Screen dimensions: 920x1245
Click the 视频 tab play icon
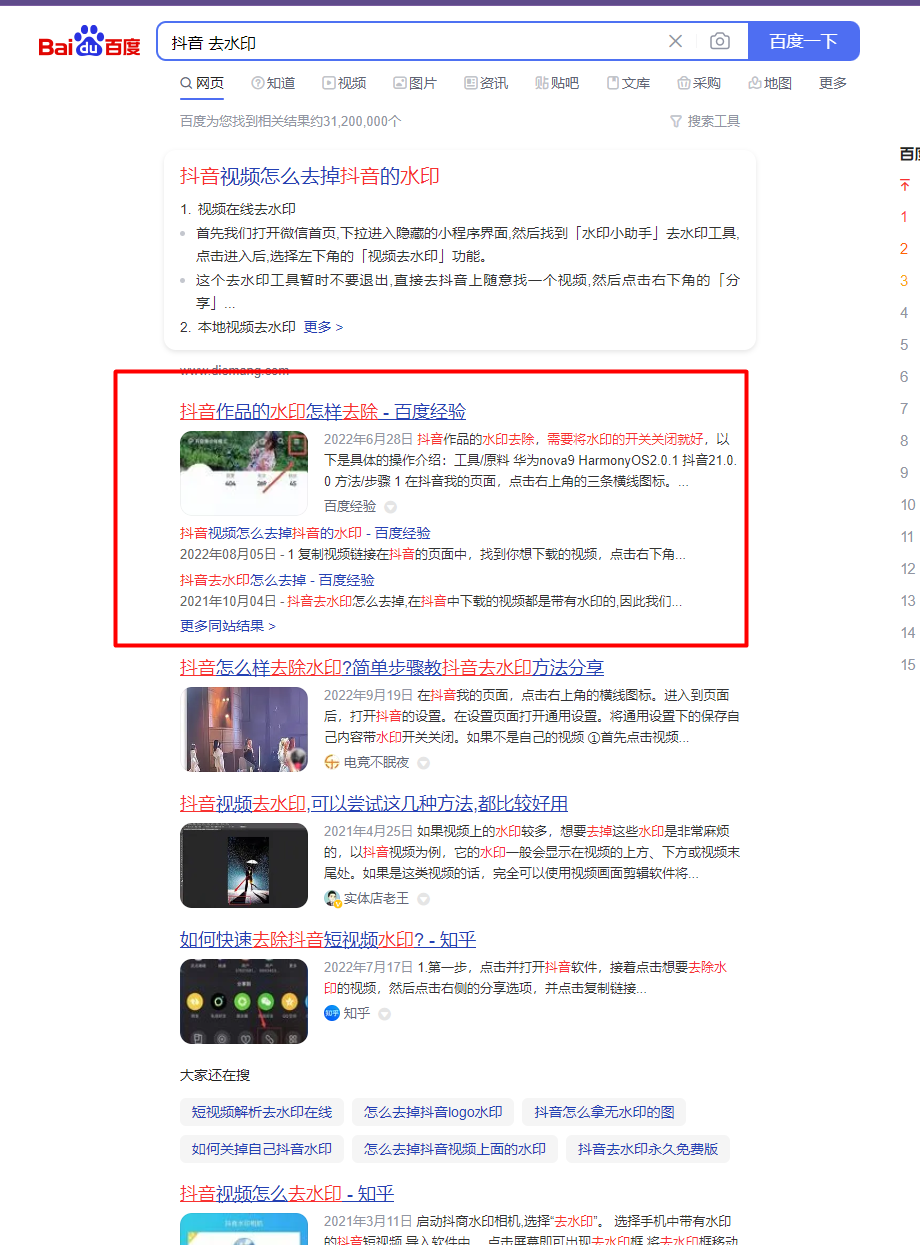coord(329,83)
